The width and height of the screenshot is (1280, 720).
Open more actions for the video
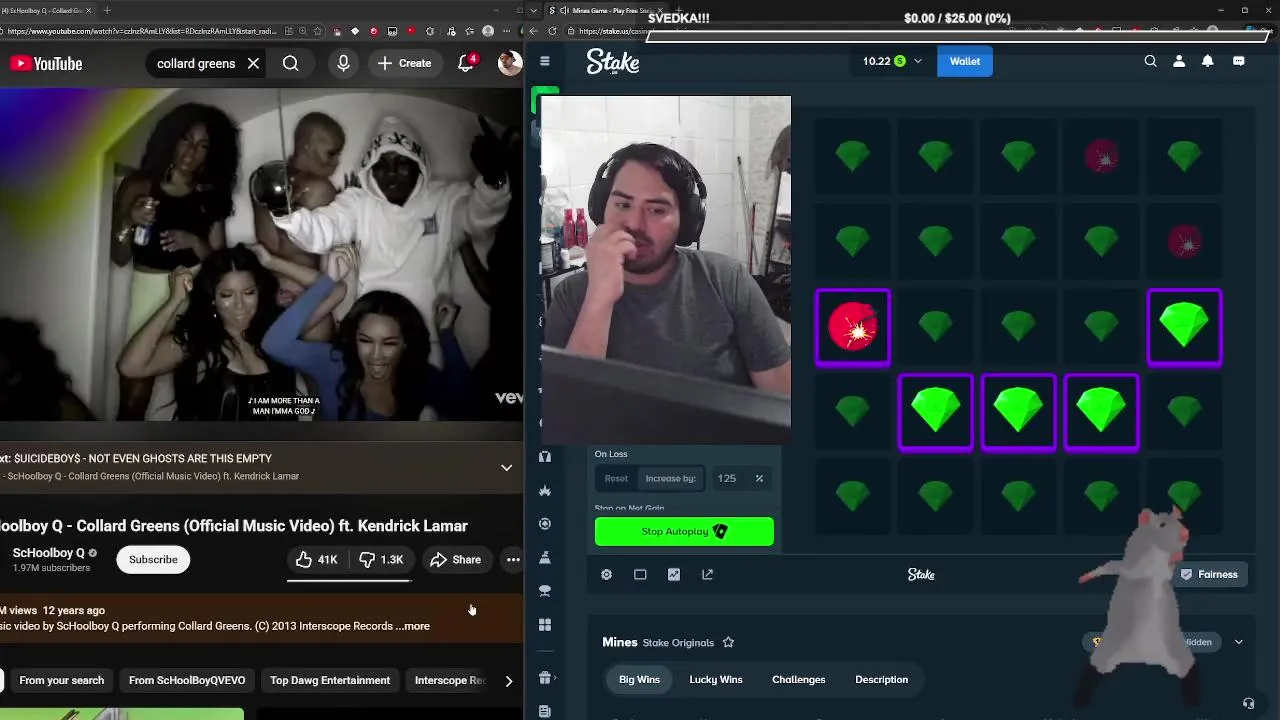coord(513,559)
